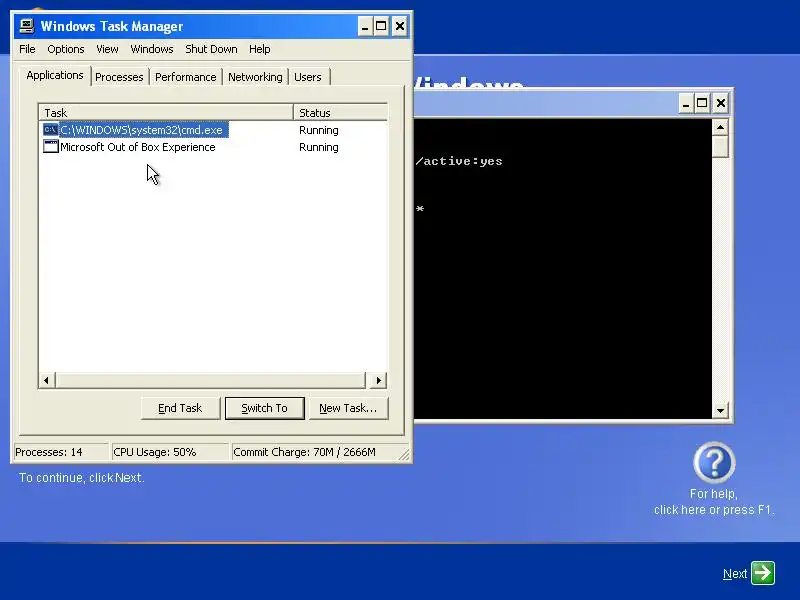Maximize the Task Manager window
The image size is (800, 600).
coord(381,26)
